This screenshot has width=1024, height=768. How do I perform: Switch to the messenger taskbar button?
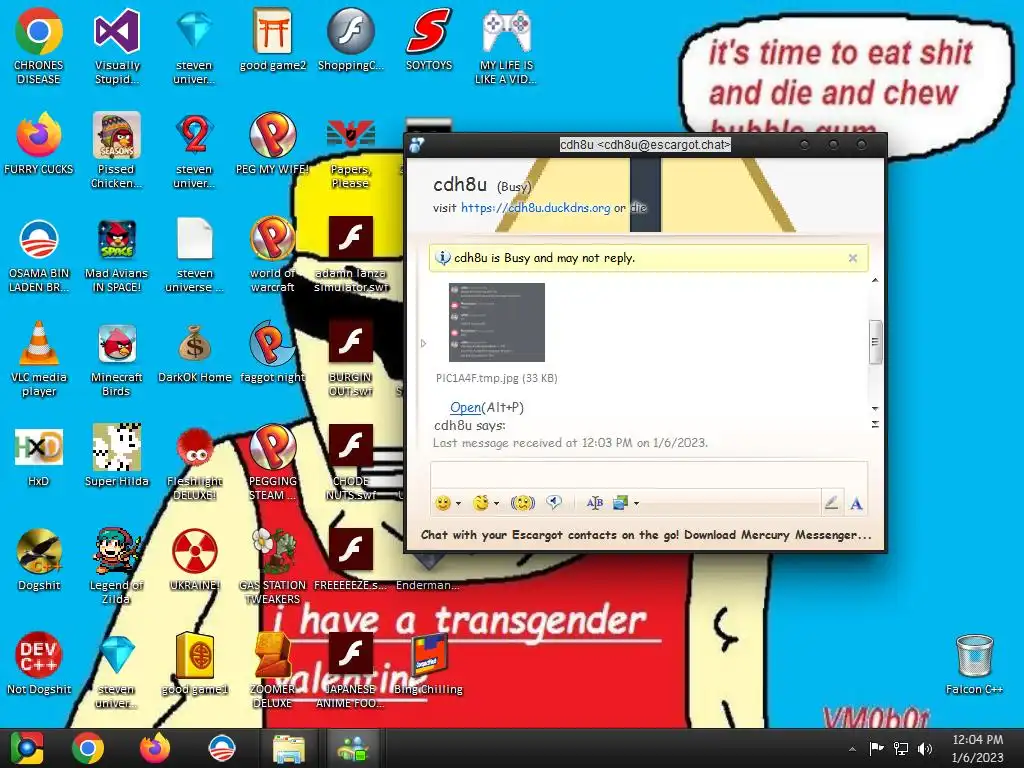tap(353, 748)
